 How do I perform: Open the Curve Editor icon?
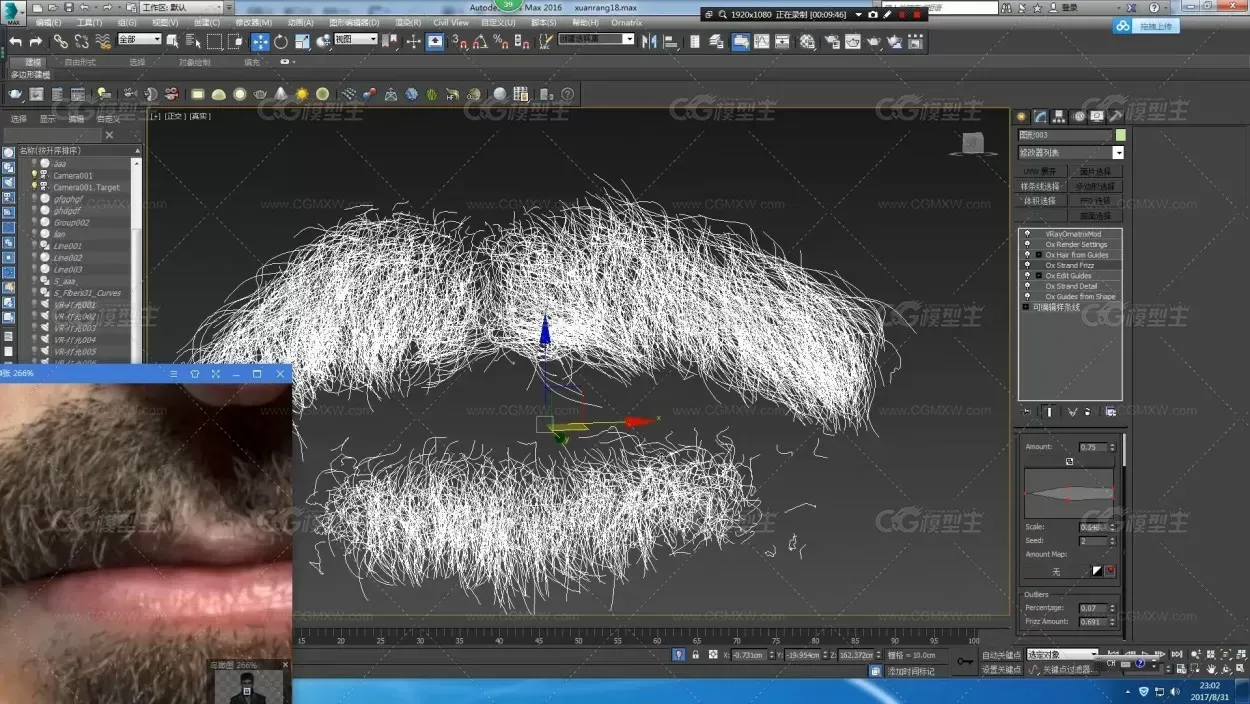(762, 41)
